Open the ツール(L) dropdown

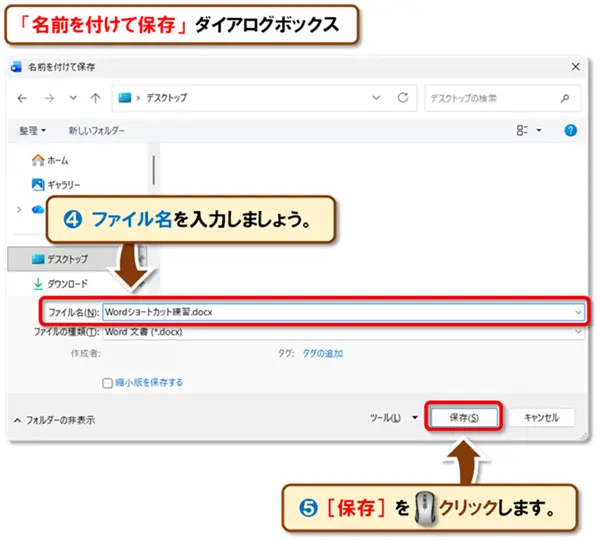[x=393, y=418]
